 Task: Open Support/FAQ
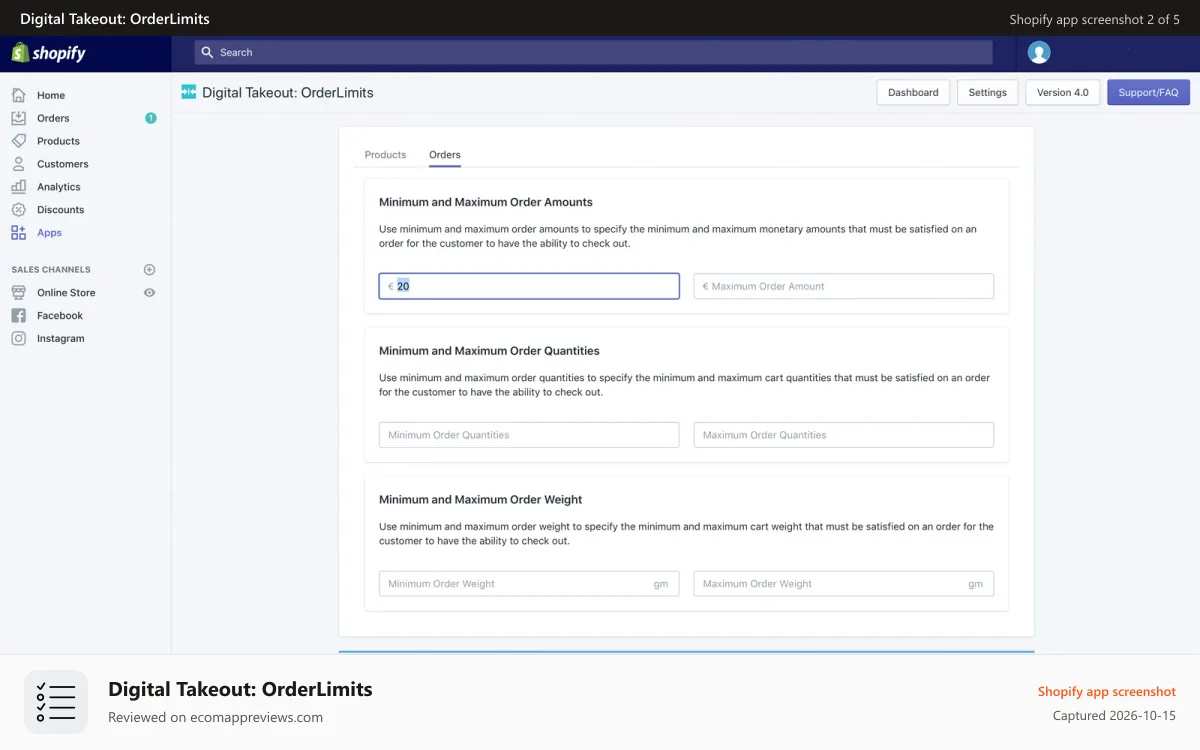(1148, 92)
